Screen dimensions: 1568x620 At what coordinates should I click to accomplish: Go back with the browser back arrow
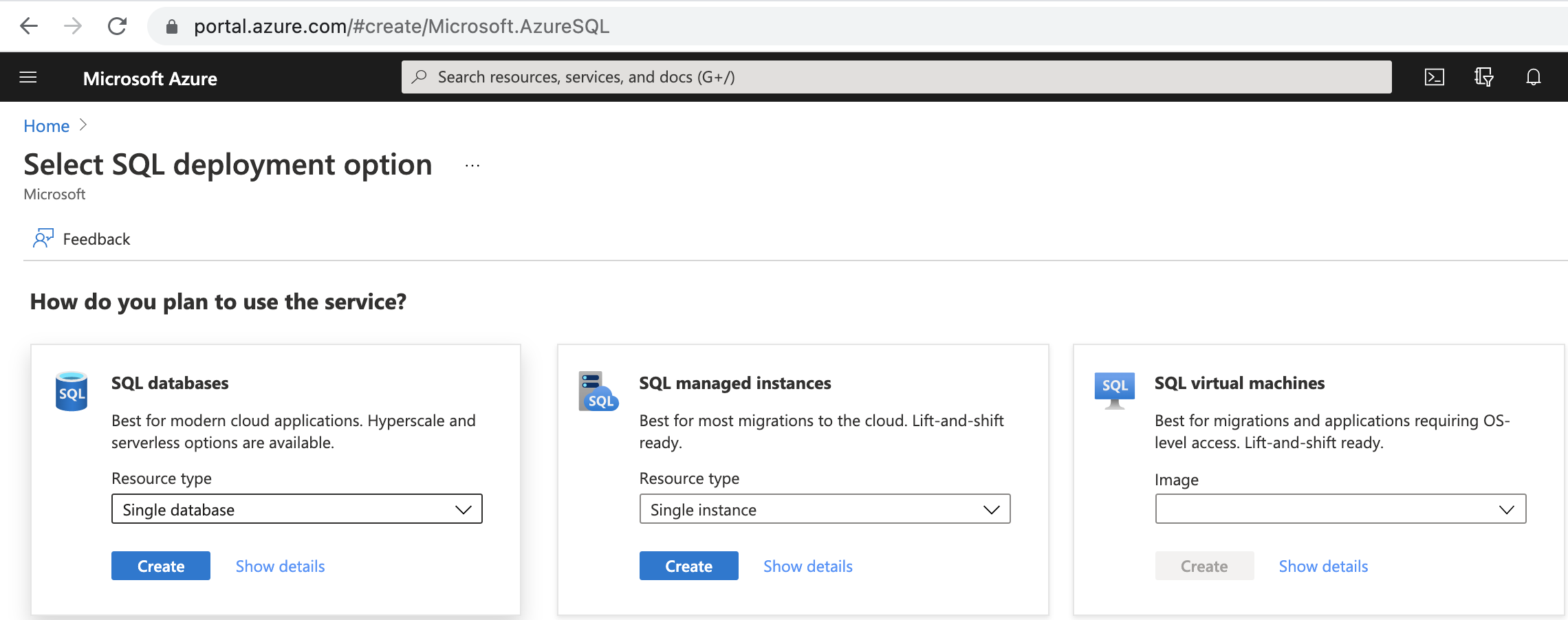click(x=29, y=26)
